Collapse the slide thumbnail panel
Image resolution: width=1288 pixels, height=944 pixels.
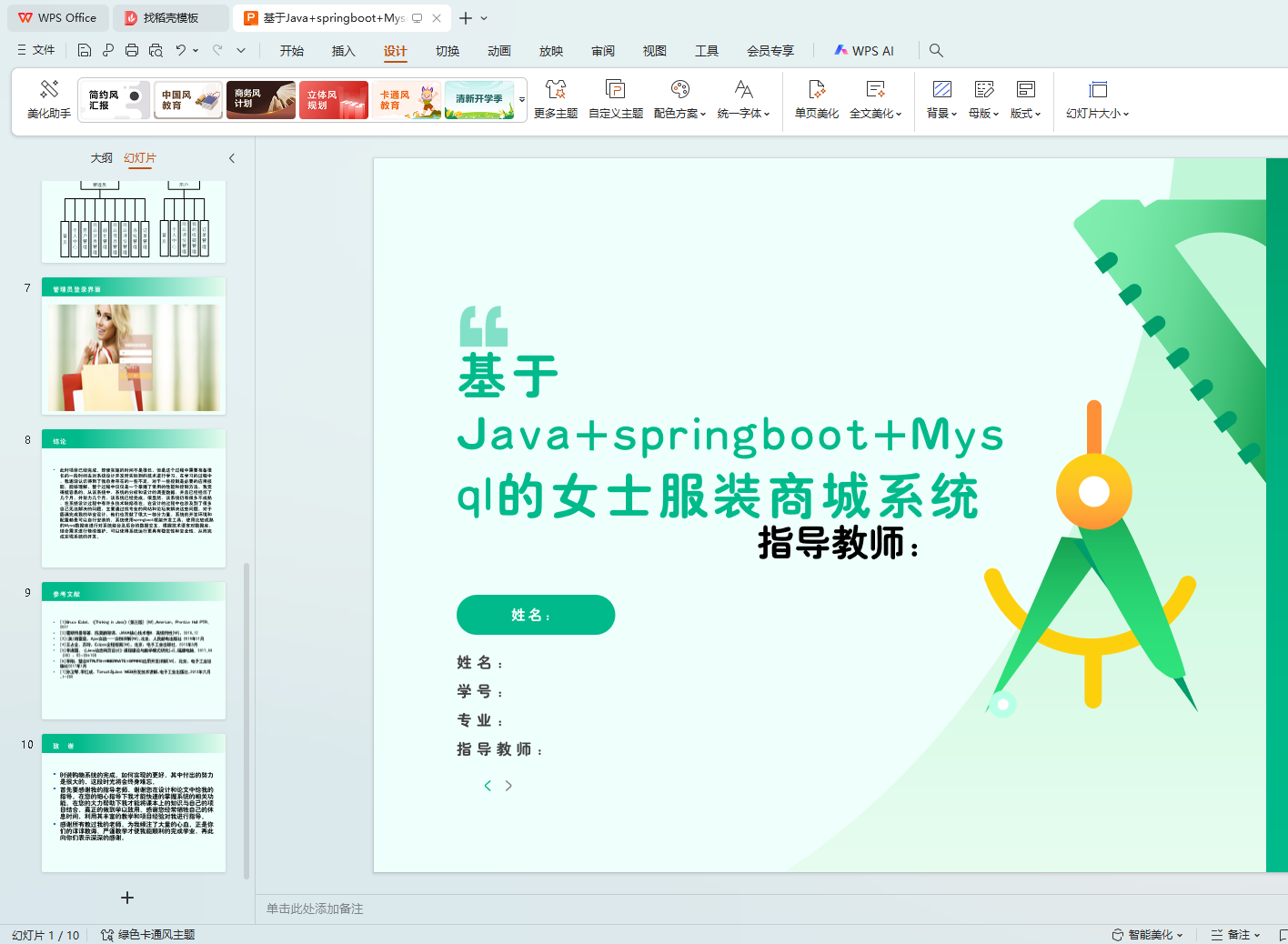tap(232, 158)
